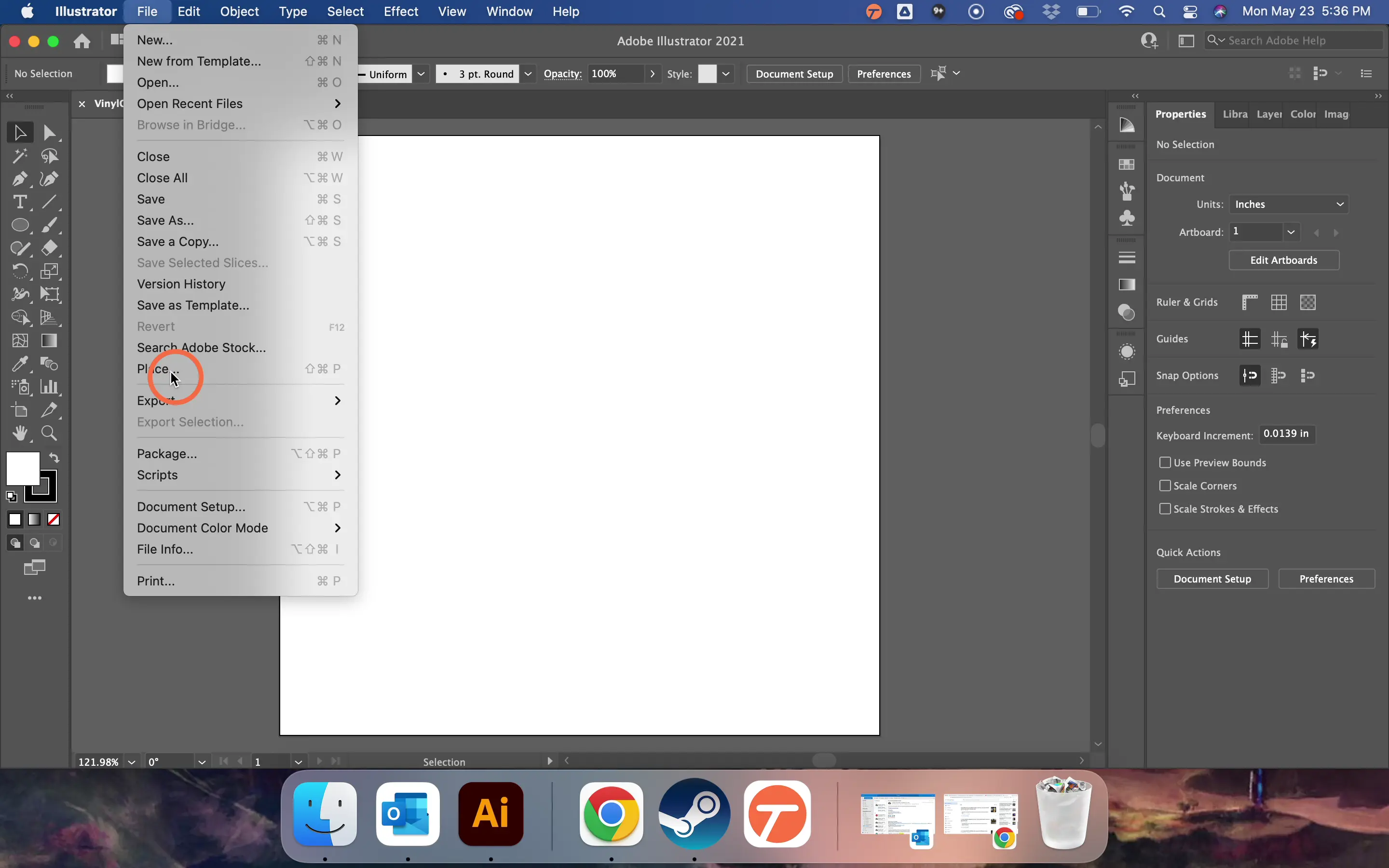Click the Search Adobe Help field
The image size is (1389, 868).
[1294, 40]
